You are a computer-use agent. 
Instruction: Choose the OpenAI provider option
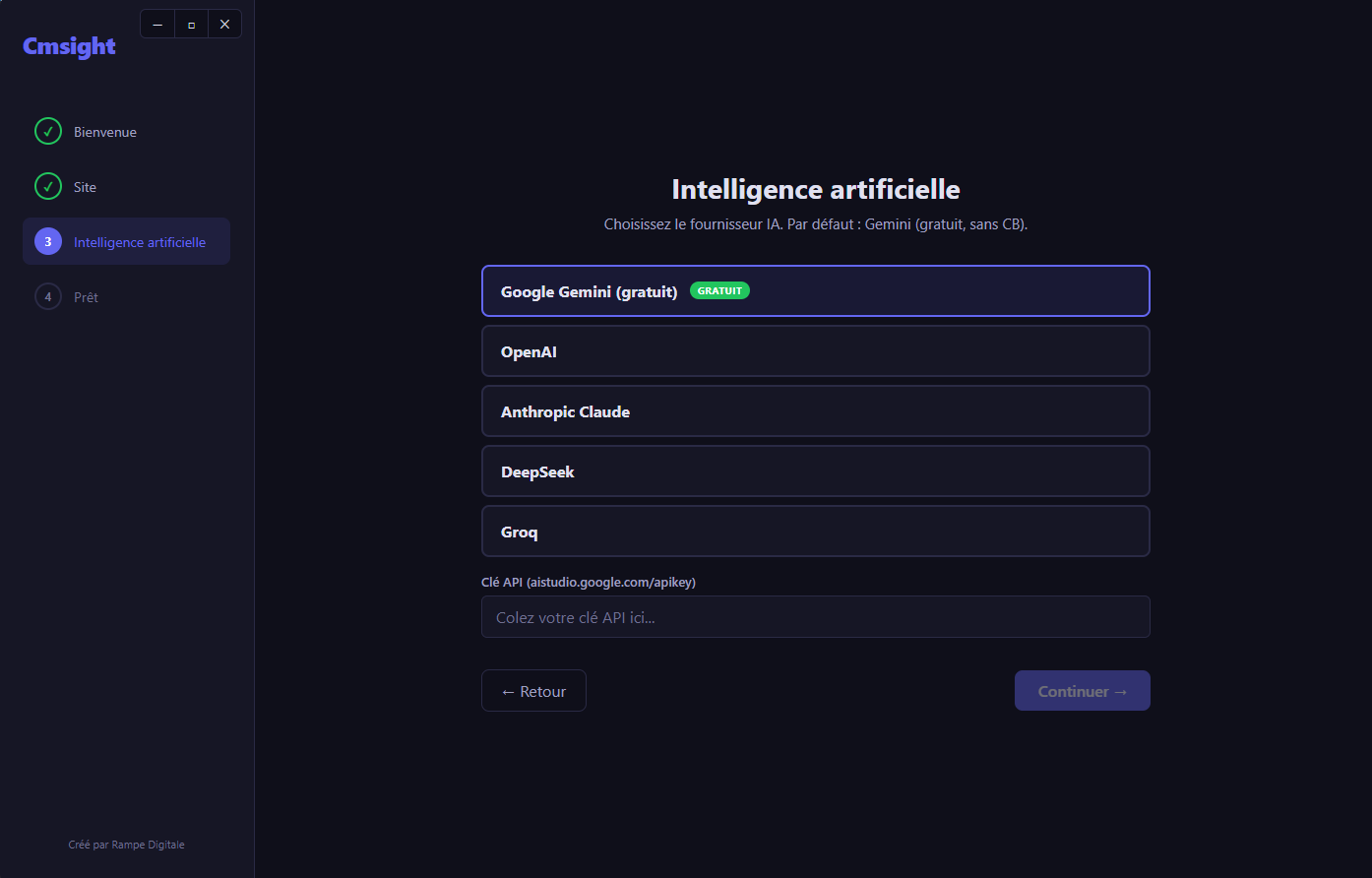pos(815,351)
